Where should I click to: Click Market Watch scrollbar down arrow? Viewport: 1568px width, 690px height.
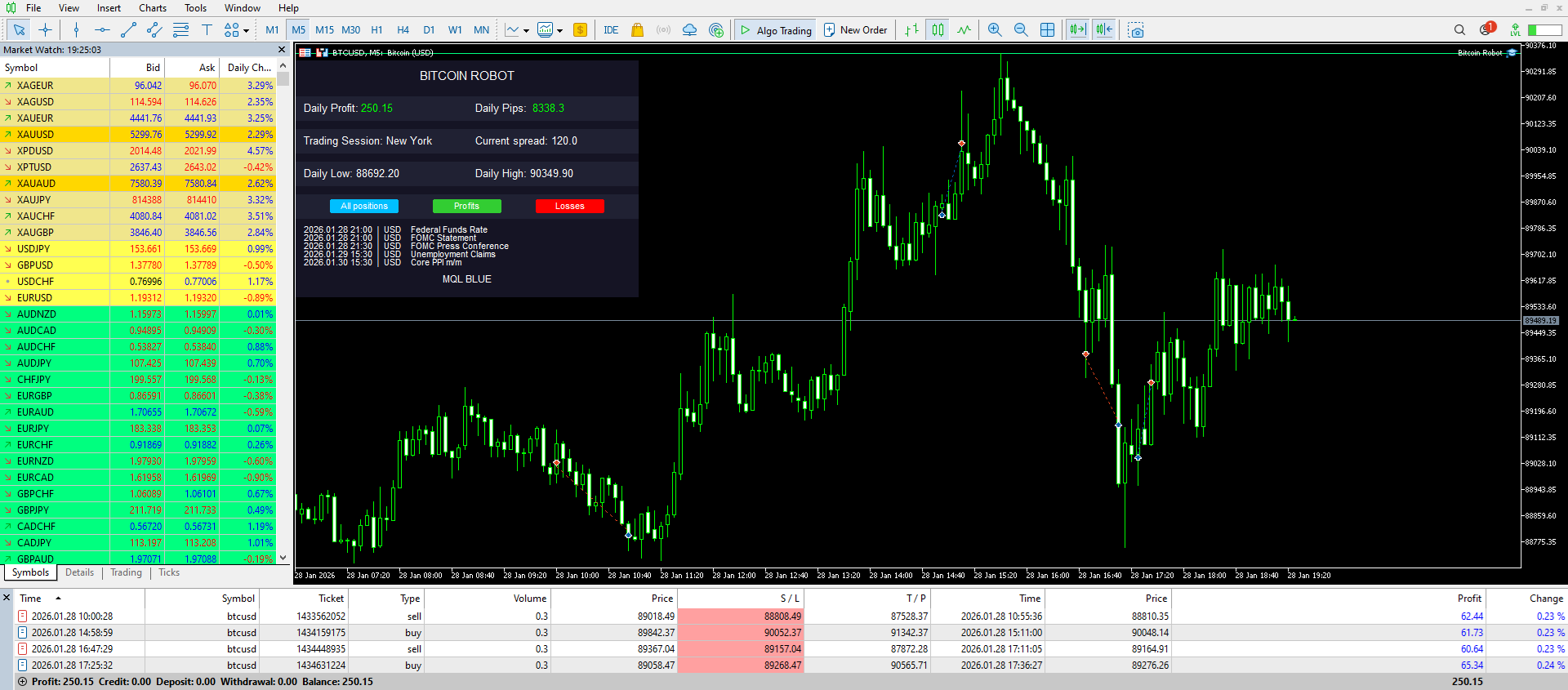(x=283, y=559)
